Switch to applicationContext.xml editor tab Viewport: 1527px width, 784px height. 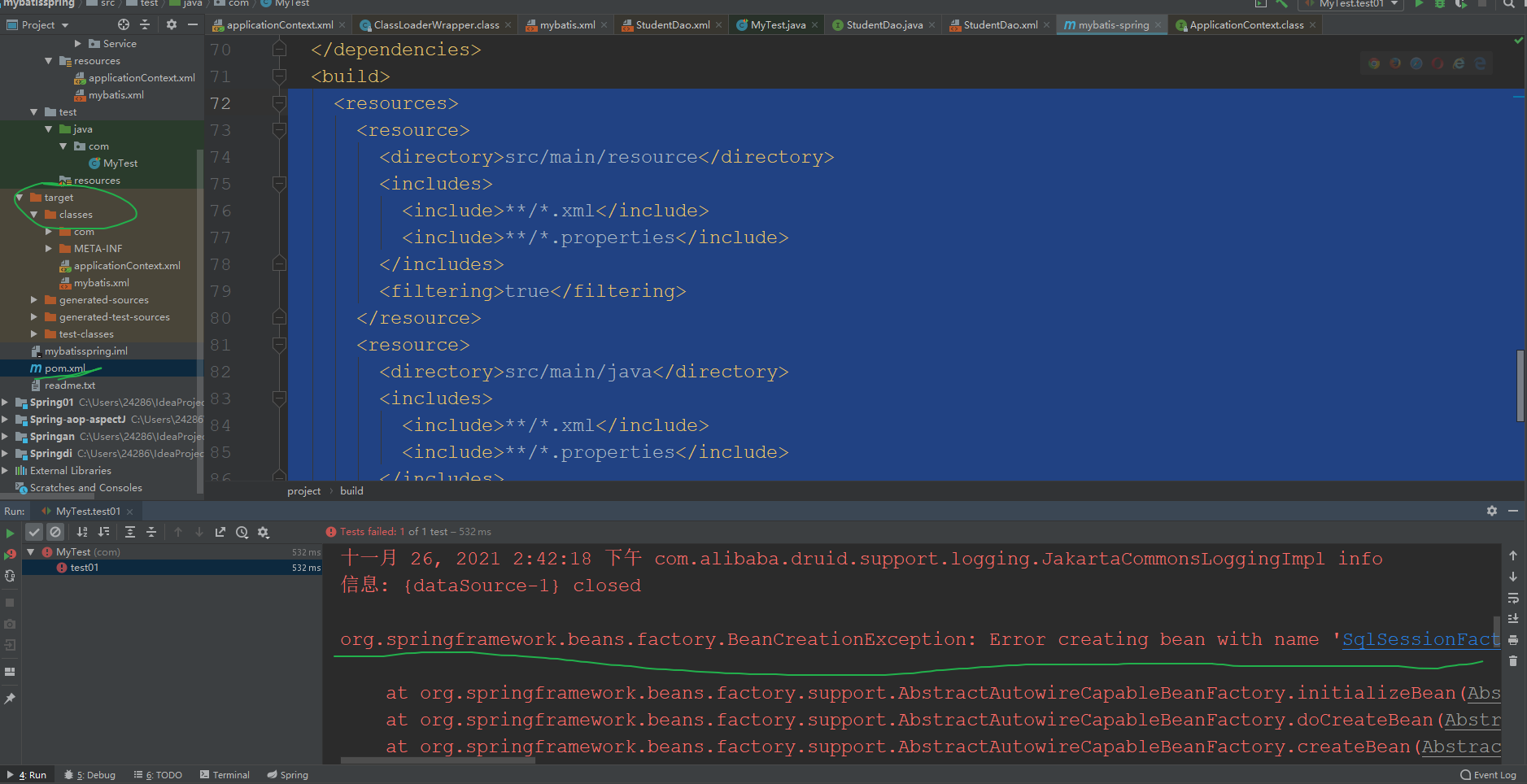pyautogui.click(x=279, y=25)
